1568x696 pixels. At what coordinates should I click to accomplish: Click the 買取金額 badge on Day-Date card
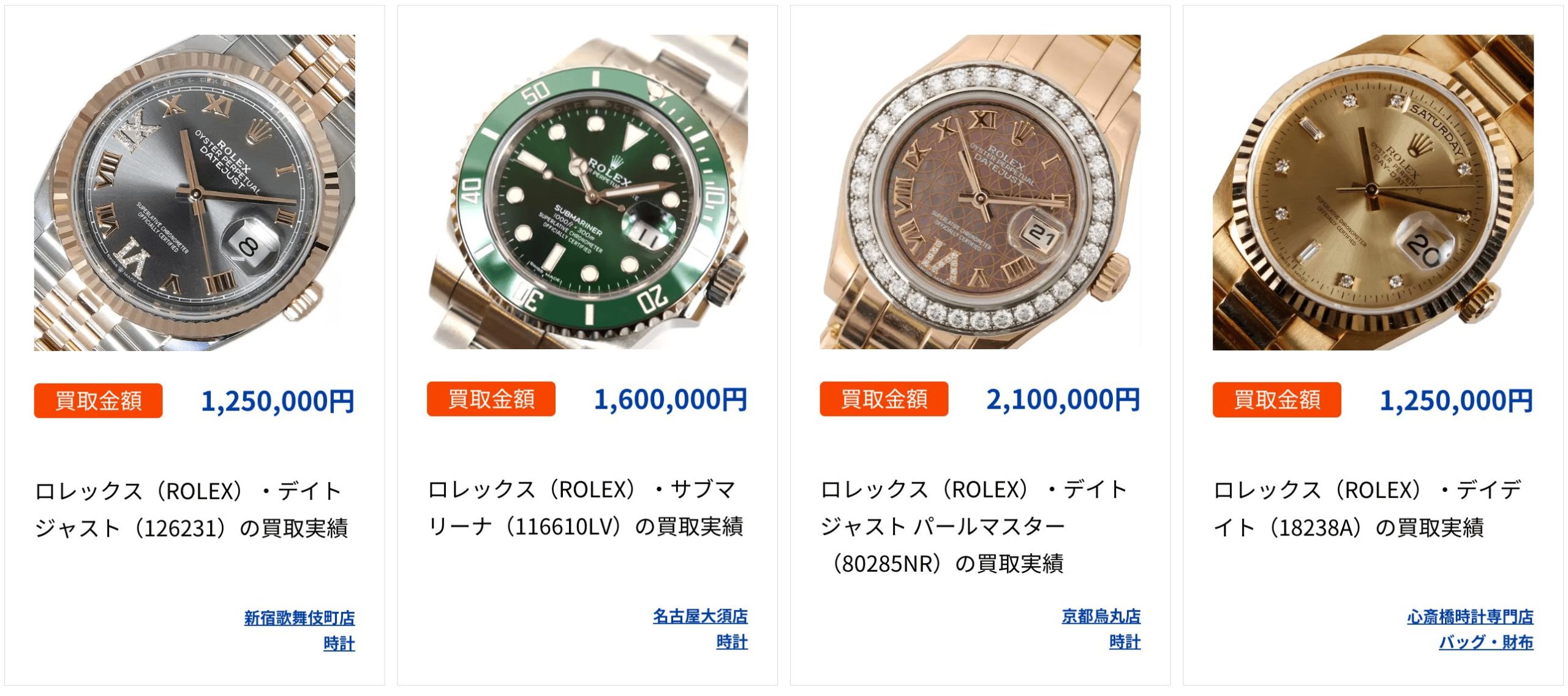click(x=1277, y=399)
